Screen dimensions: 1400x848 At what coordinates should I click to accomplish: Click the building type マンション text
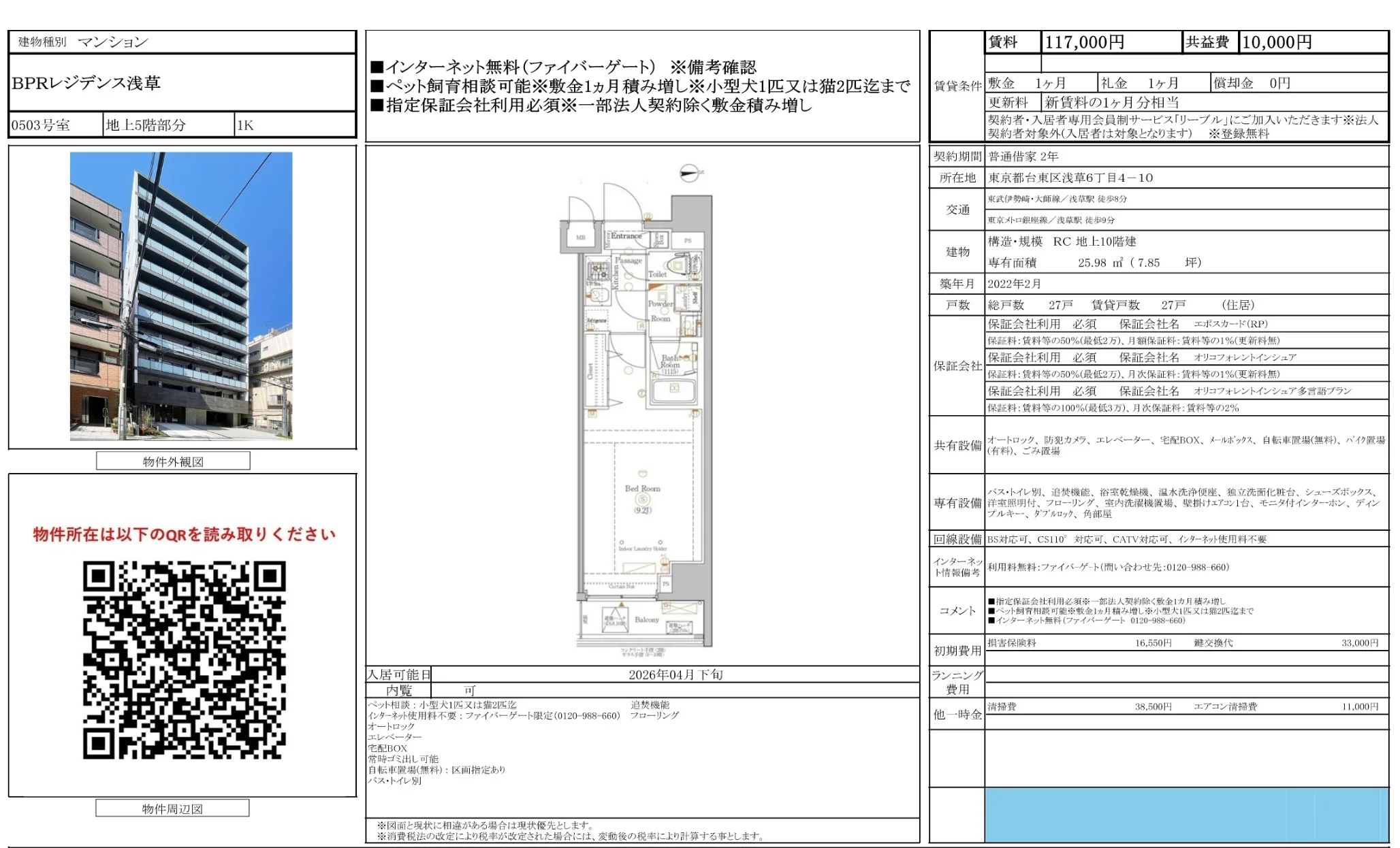(113, 42)
